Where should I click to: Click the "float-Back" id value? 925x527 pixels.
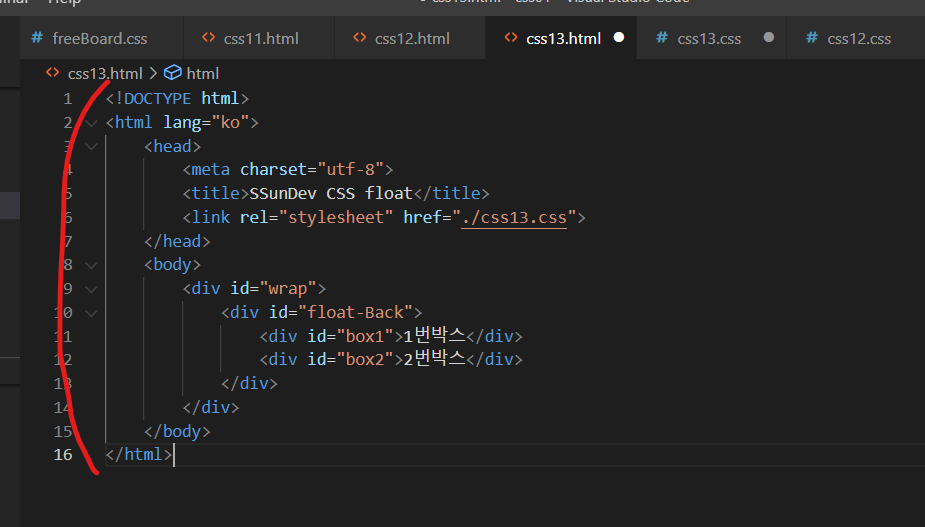[x=355, y=312]
